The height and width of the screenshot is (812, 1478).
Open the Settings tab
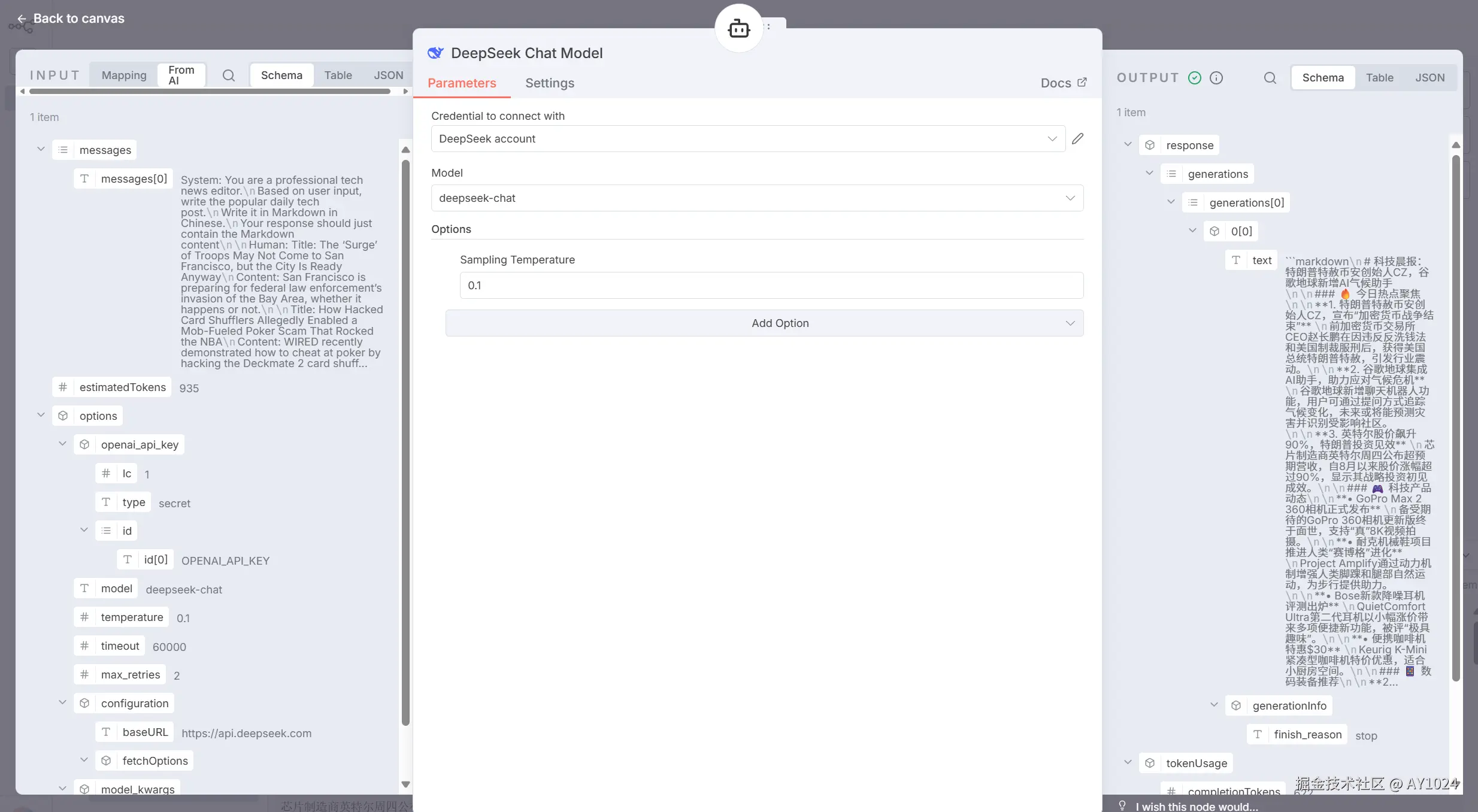click(549, 83)
